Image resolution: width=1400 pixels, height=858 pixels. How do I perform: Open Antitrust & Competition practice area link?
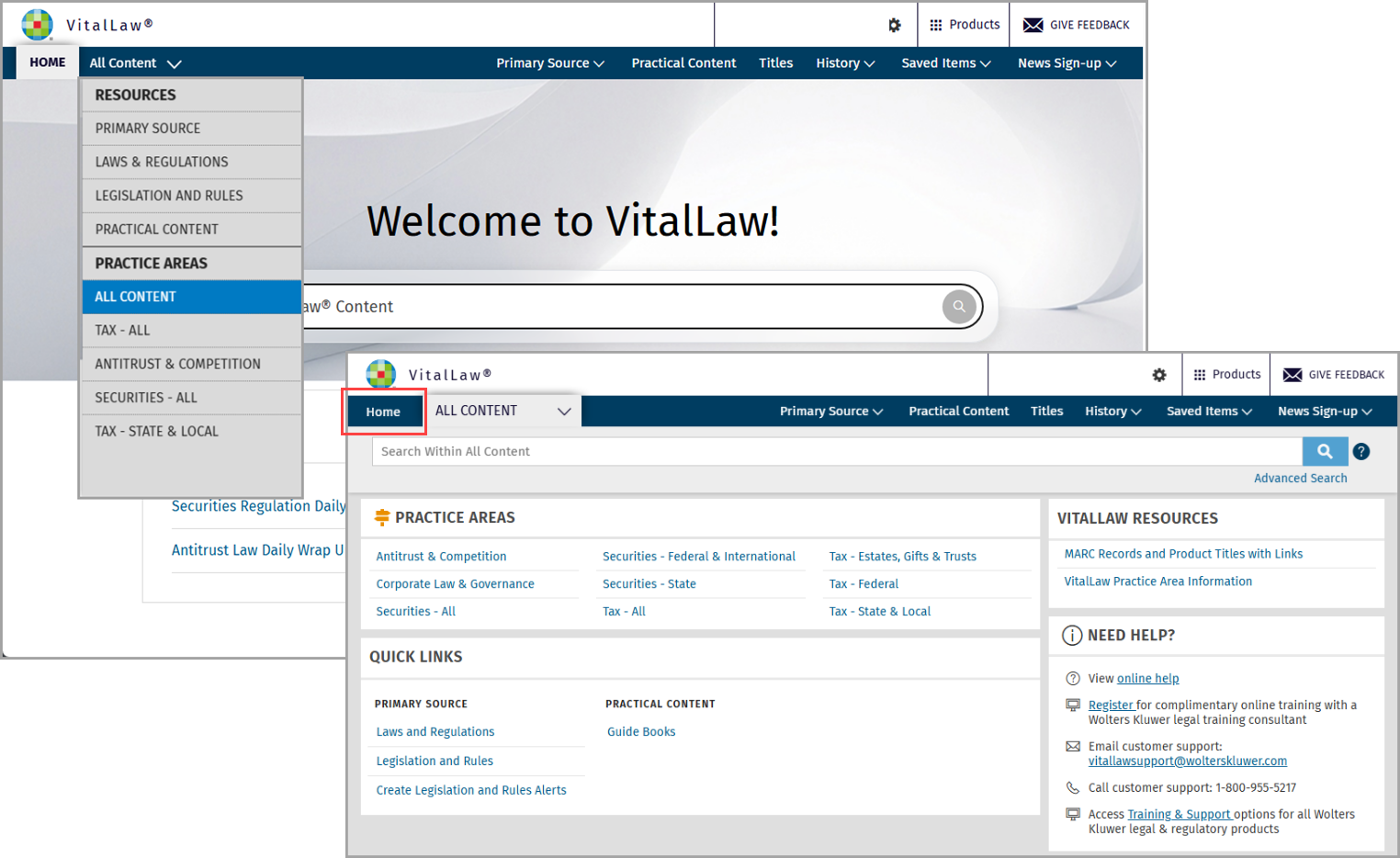(x=441, y=557)
